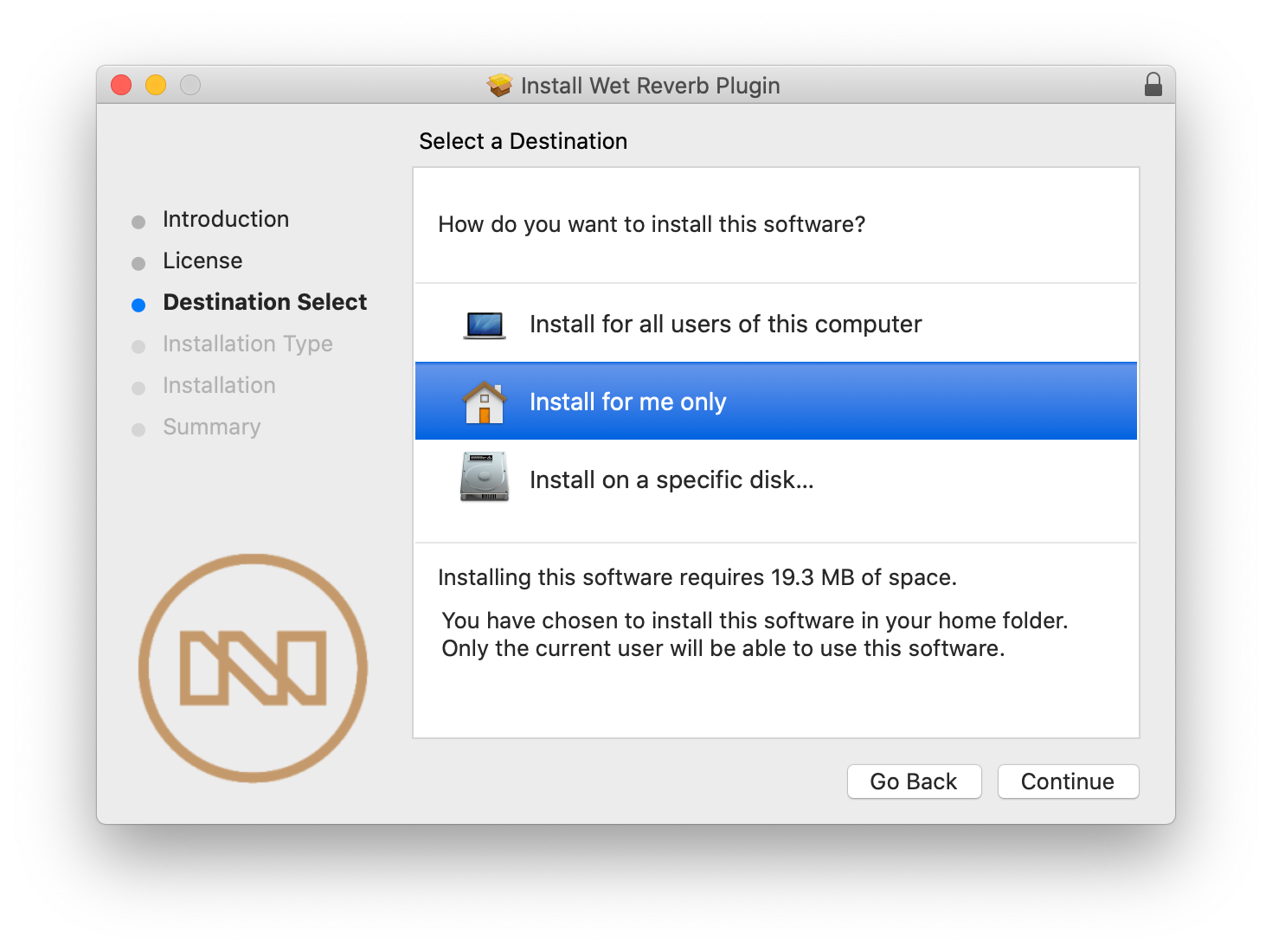Click the blue bullet beside Destination Select

138,305
